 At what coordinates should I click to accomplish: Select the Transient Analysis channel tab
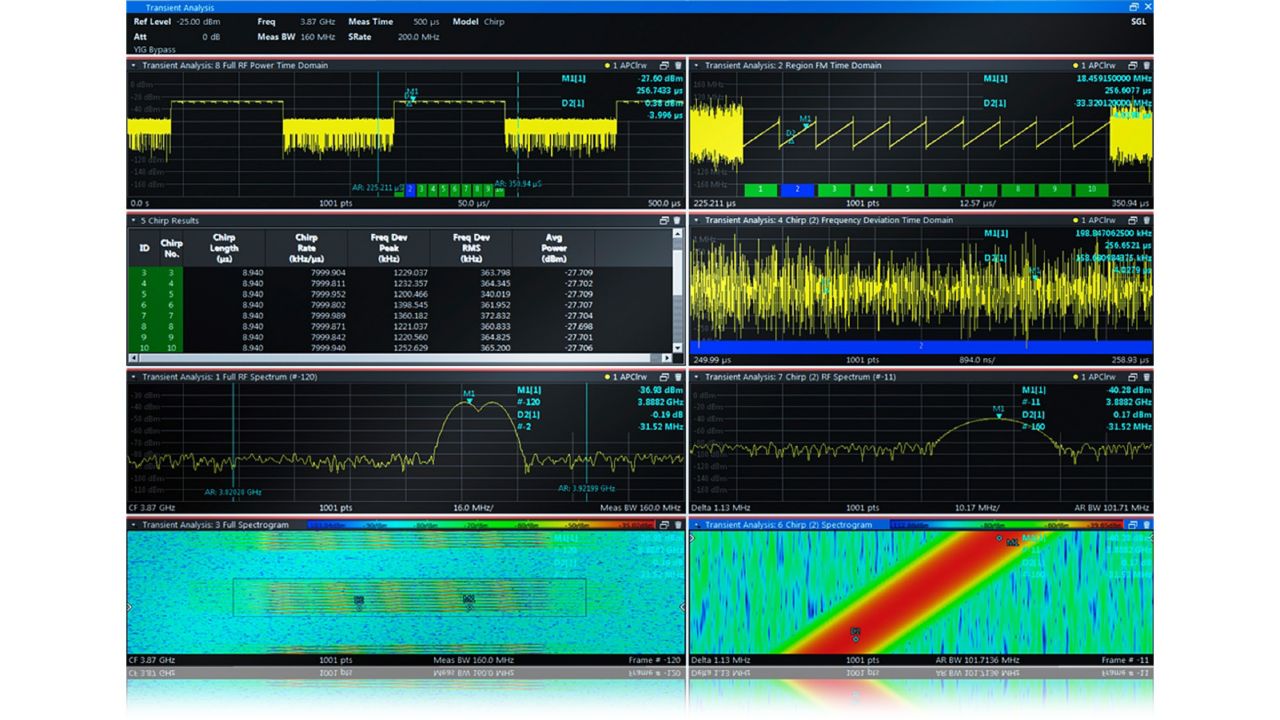[x=178, y=7]
